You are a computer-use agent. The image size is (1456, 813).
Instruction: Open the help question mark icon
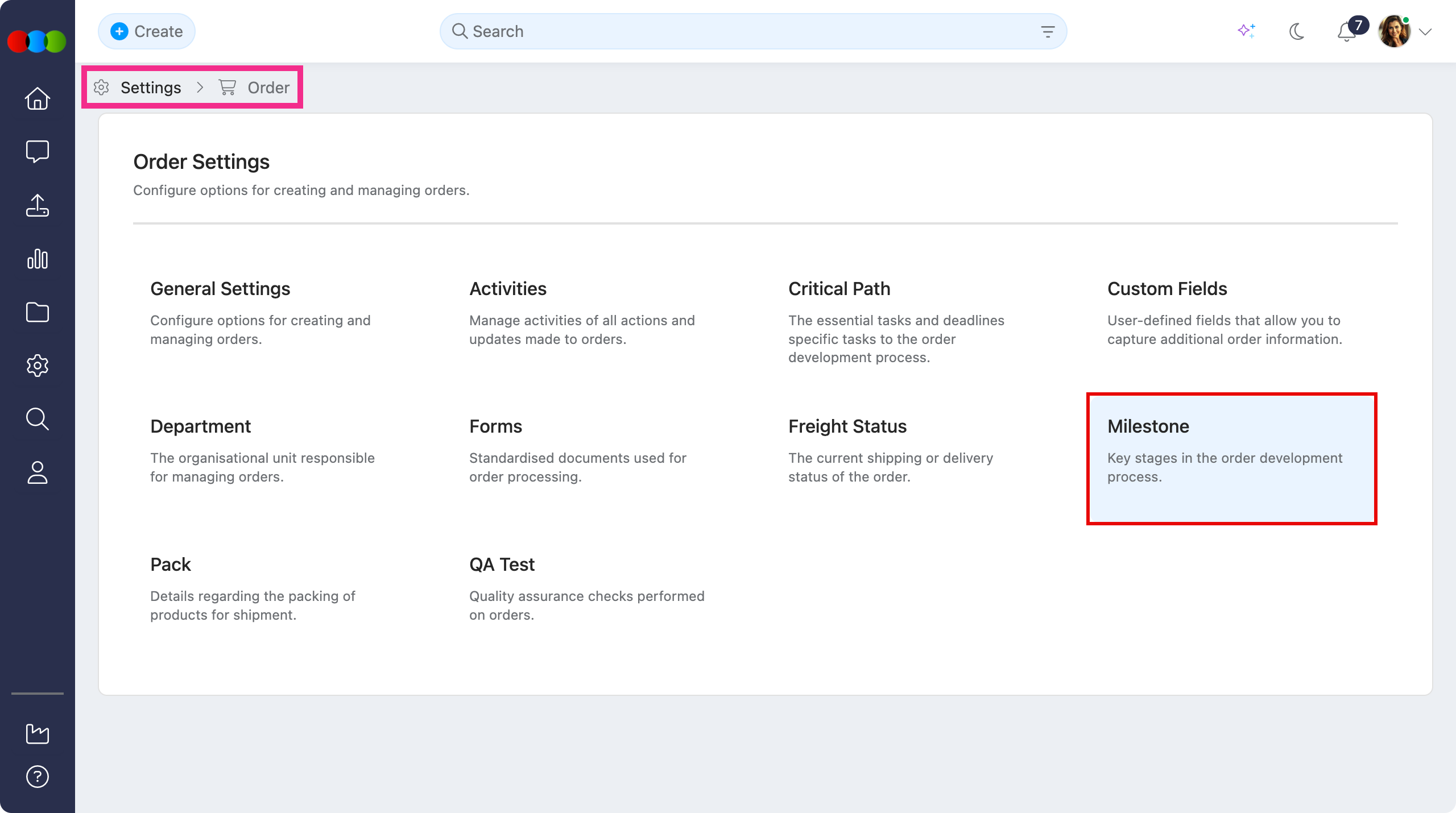click(x=38, y=777)
